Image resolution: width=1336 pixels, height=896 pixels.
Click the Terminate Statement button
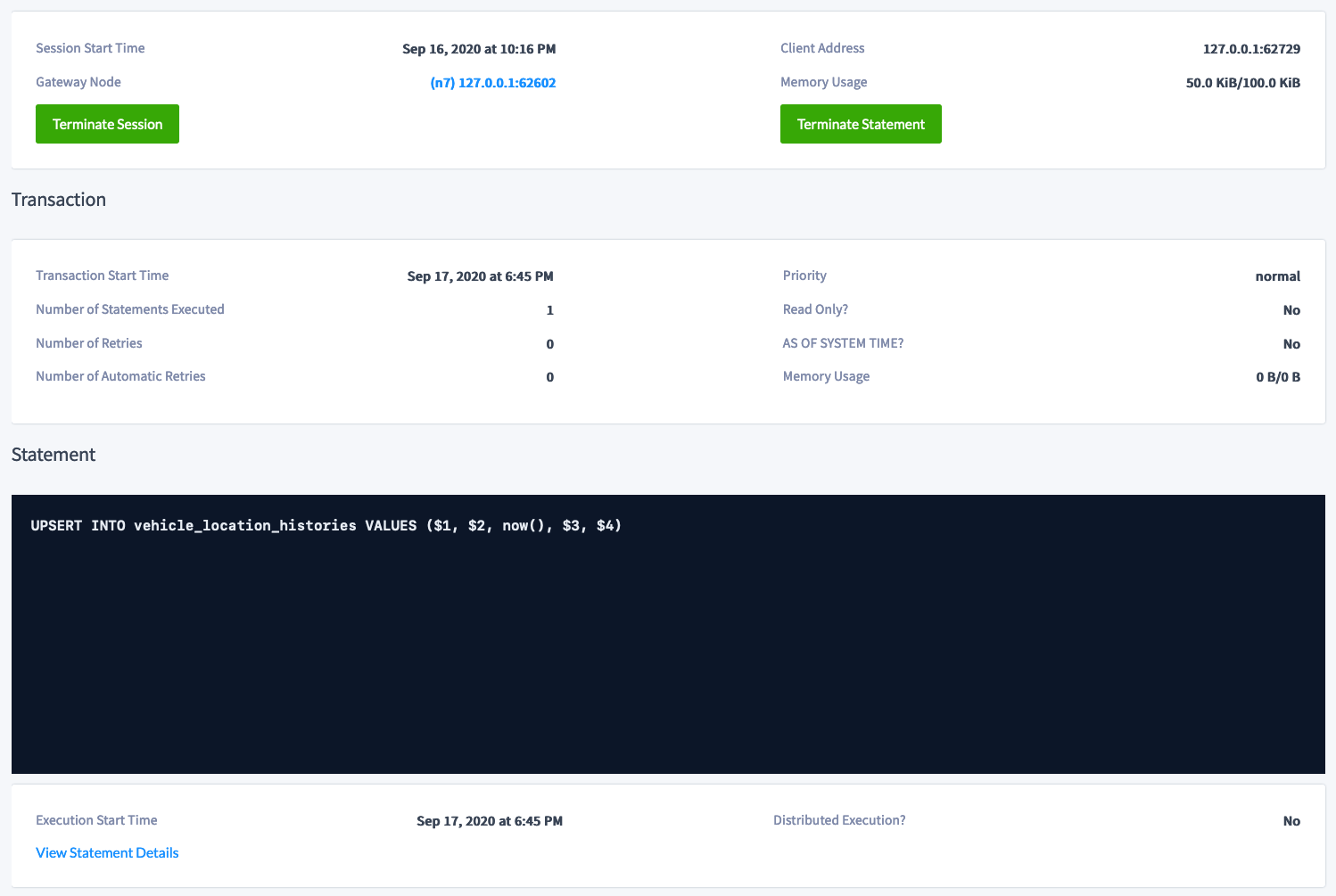[860, 124]
